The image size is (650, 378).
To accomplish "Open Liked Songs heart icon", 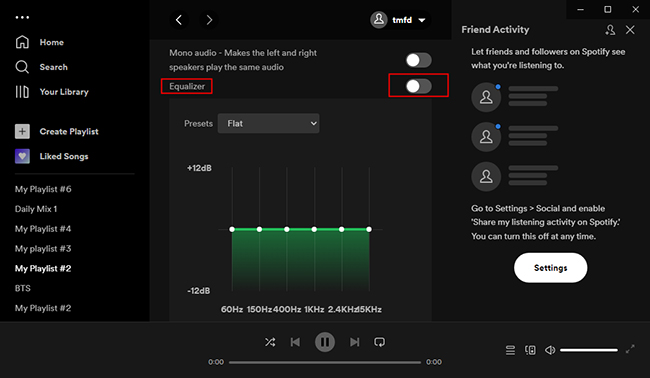I will (x=22, y=156).
